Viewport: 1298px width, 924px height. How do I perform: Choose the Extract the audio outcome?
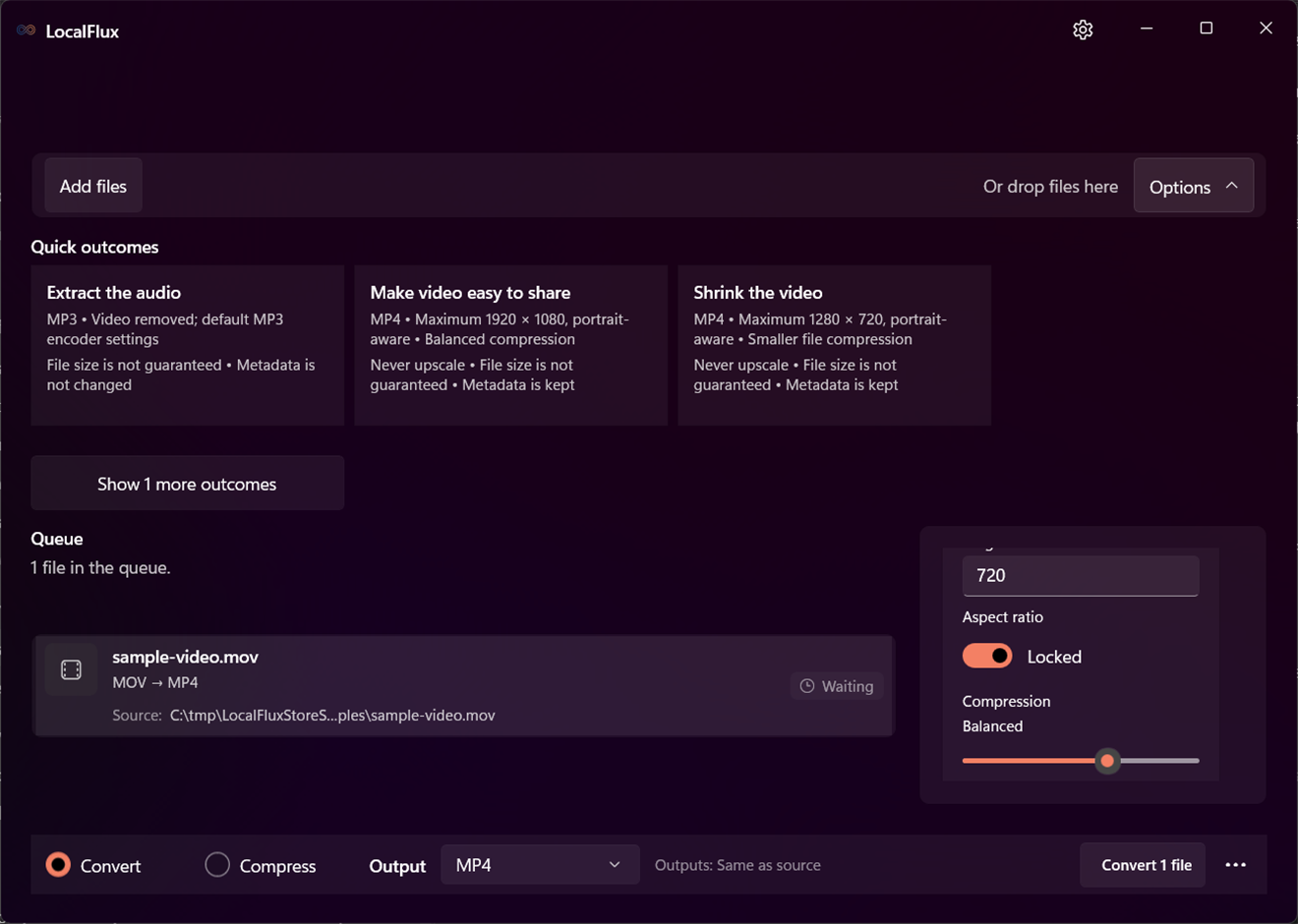tap(187, 345)
